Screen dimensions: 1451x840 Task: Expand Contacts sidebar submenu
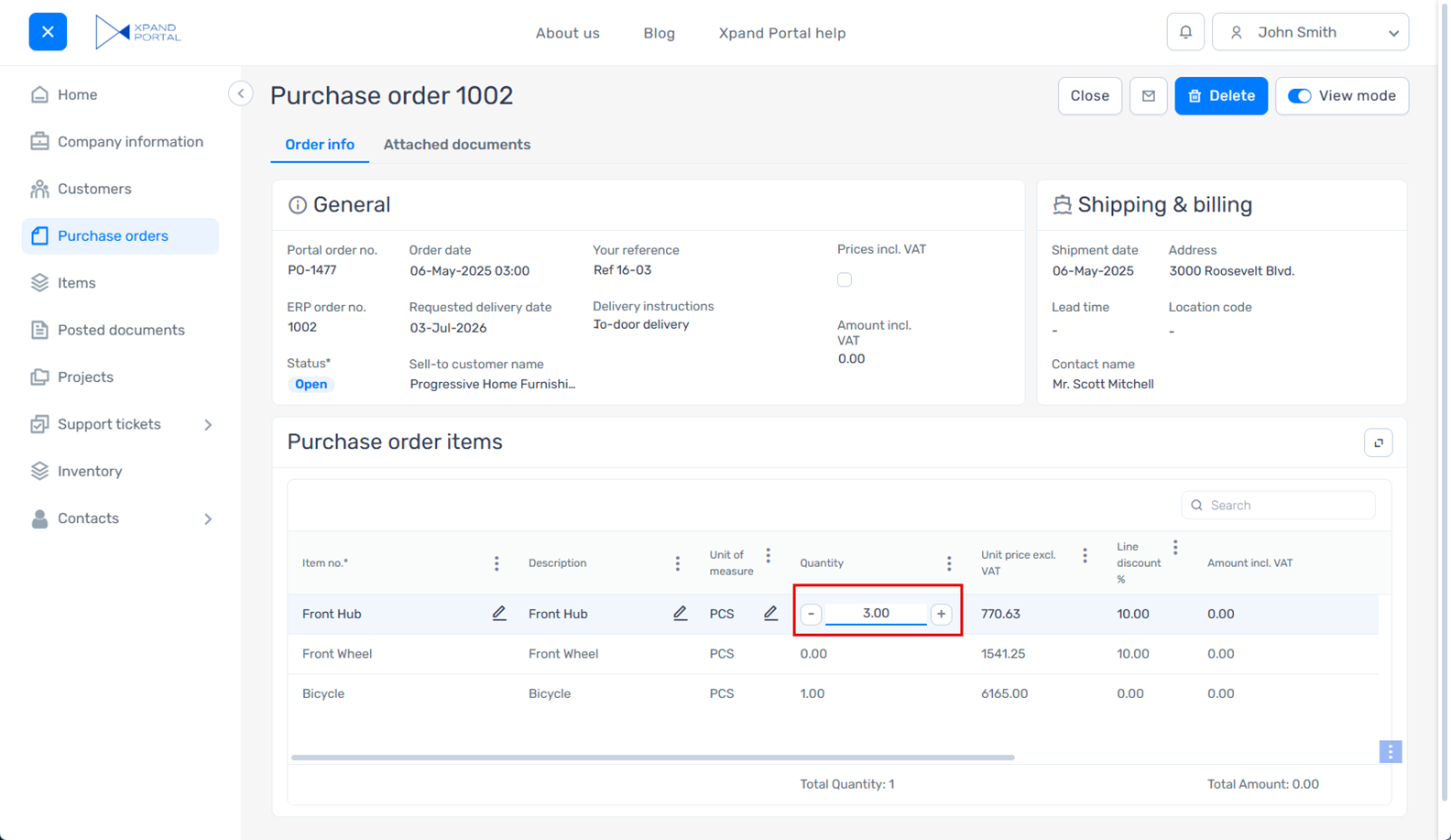(x=208, y=518)
